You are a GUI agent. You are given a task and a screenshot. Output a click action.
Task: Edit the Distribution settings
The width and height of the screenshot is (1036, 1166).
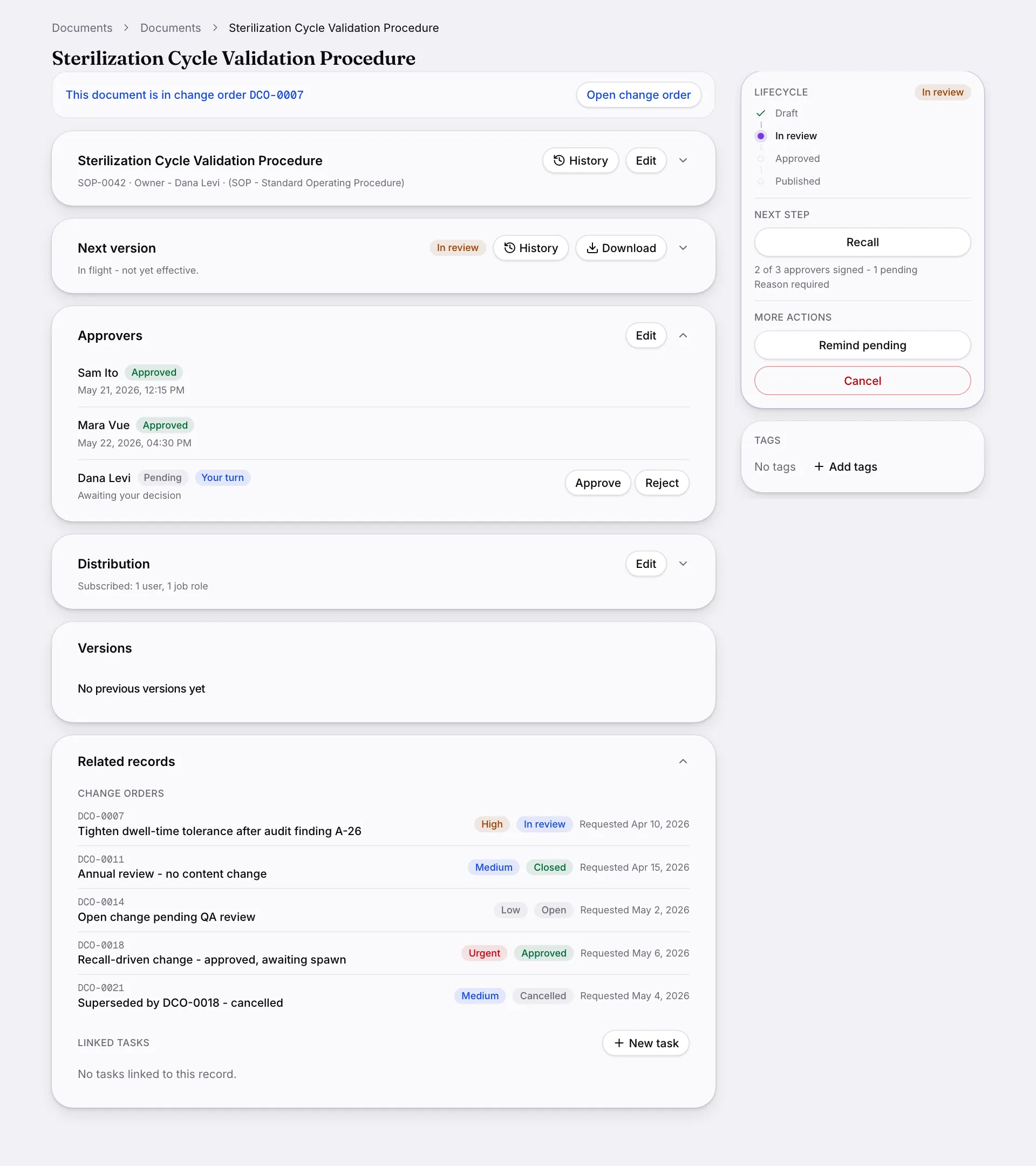point(645,564)
